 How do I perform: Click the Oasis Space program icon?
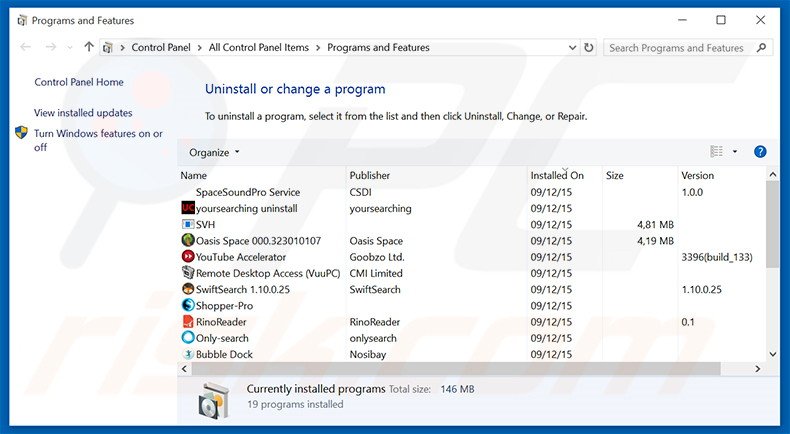[188, 240]
